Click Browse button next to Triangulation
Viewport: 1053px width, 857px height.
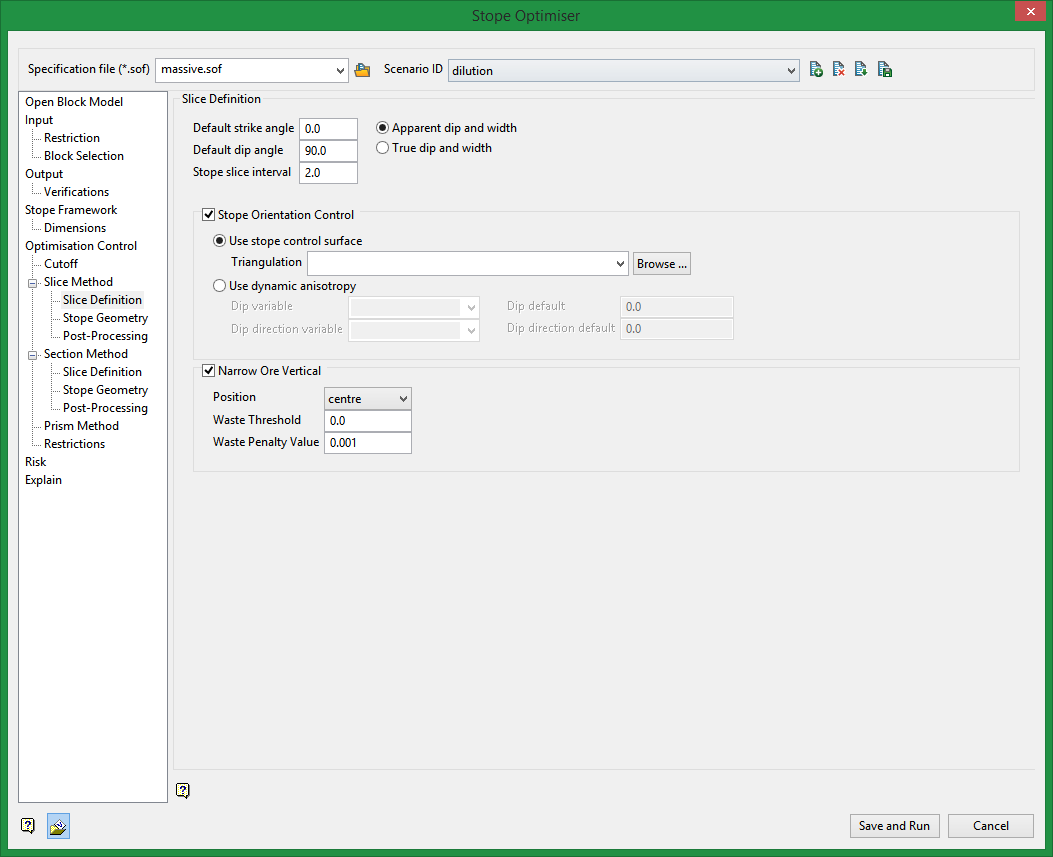pyautogui.click(x=661, y=264)
